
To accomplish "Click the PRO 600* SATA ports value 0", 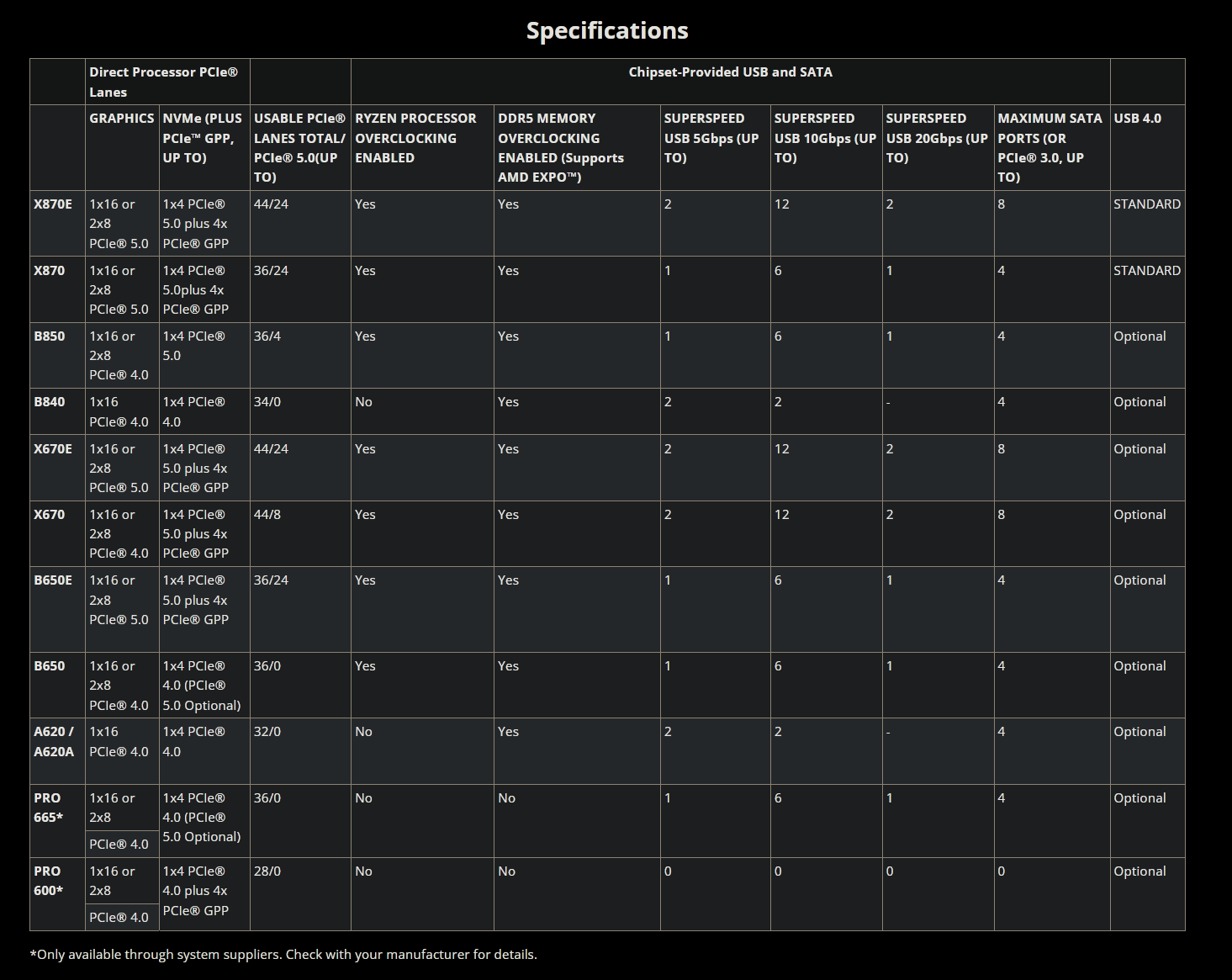I will [x=1001, y=871].
